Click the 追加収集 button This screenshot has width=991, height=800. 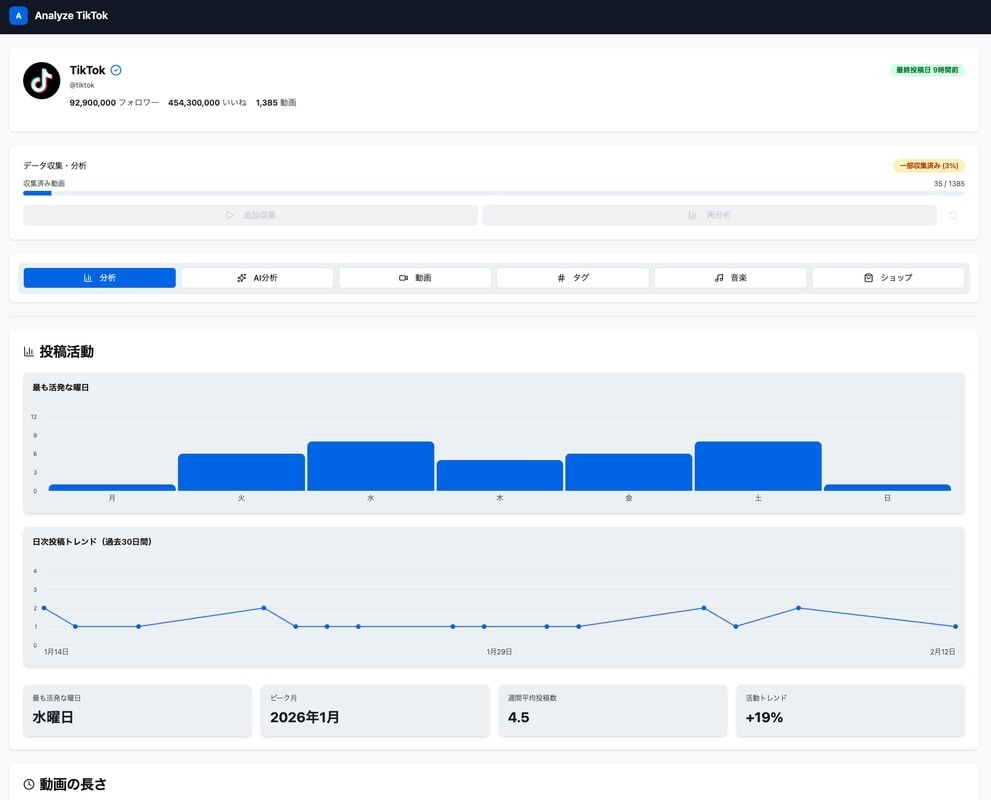click(250, 215)
